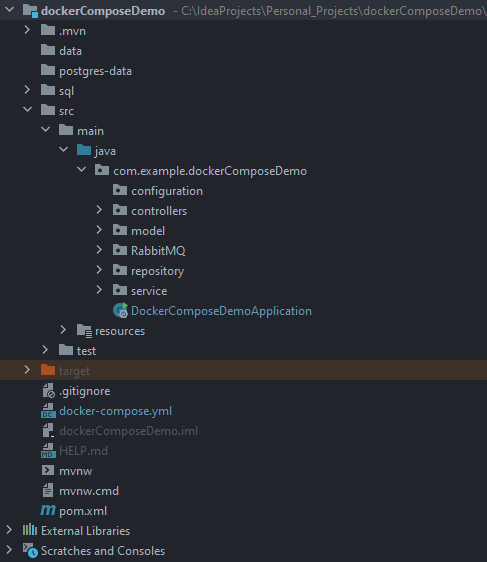Expand the RabbitMQ package node
Screen dimensions: 487x562
[99, 250]
